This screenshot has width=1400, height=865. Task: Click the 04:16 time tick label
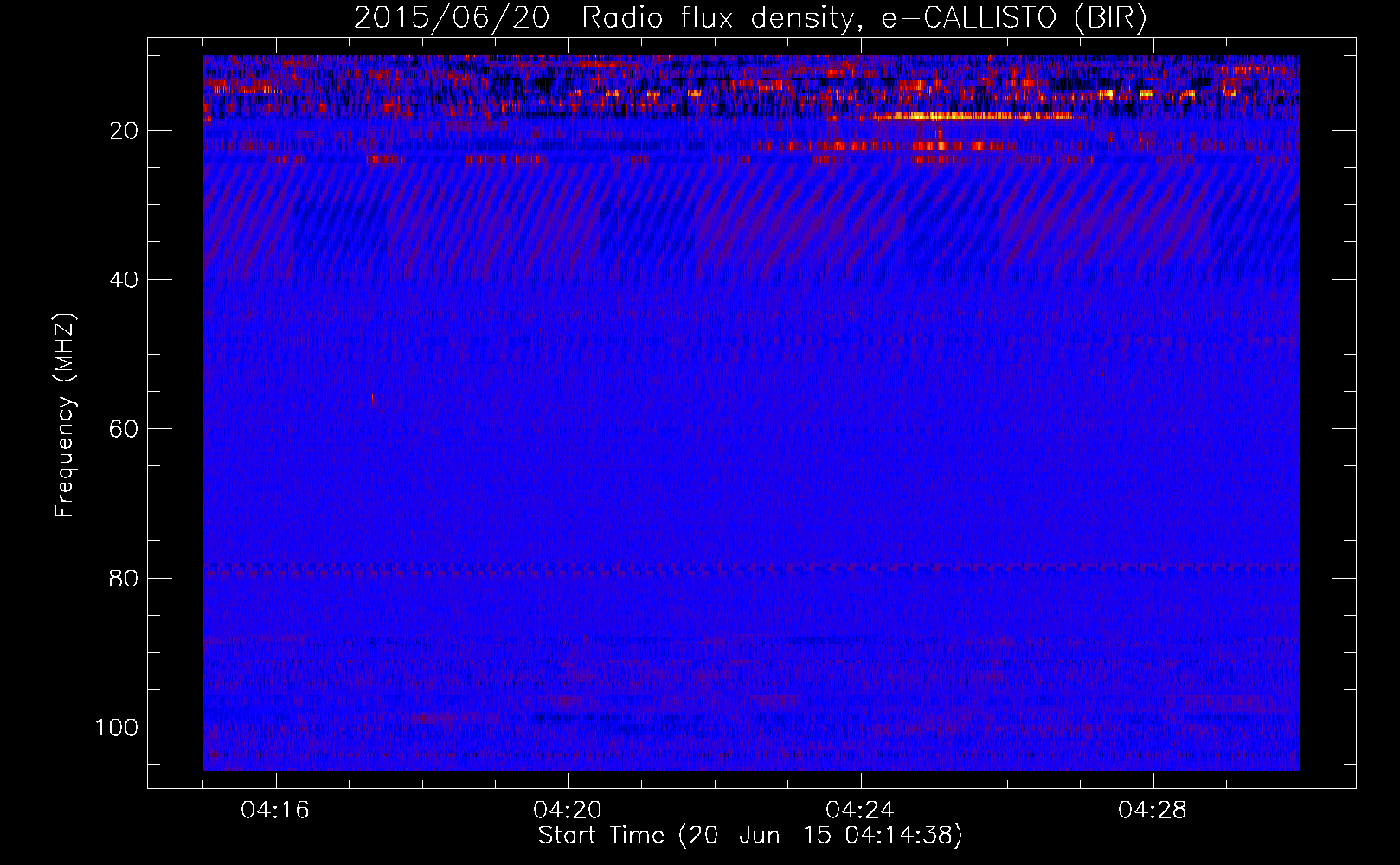pyautogui.click(x=275, y=811)
